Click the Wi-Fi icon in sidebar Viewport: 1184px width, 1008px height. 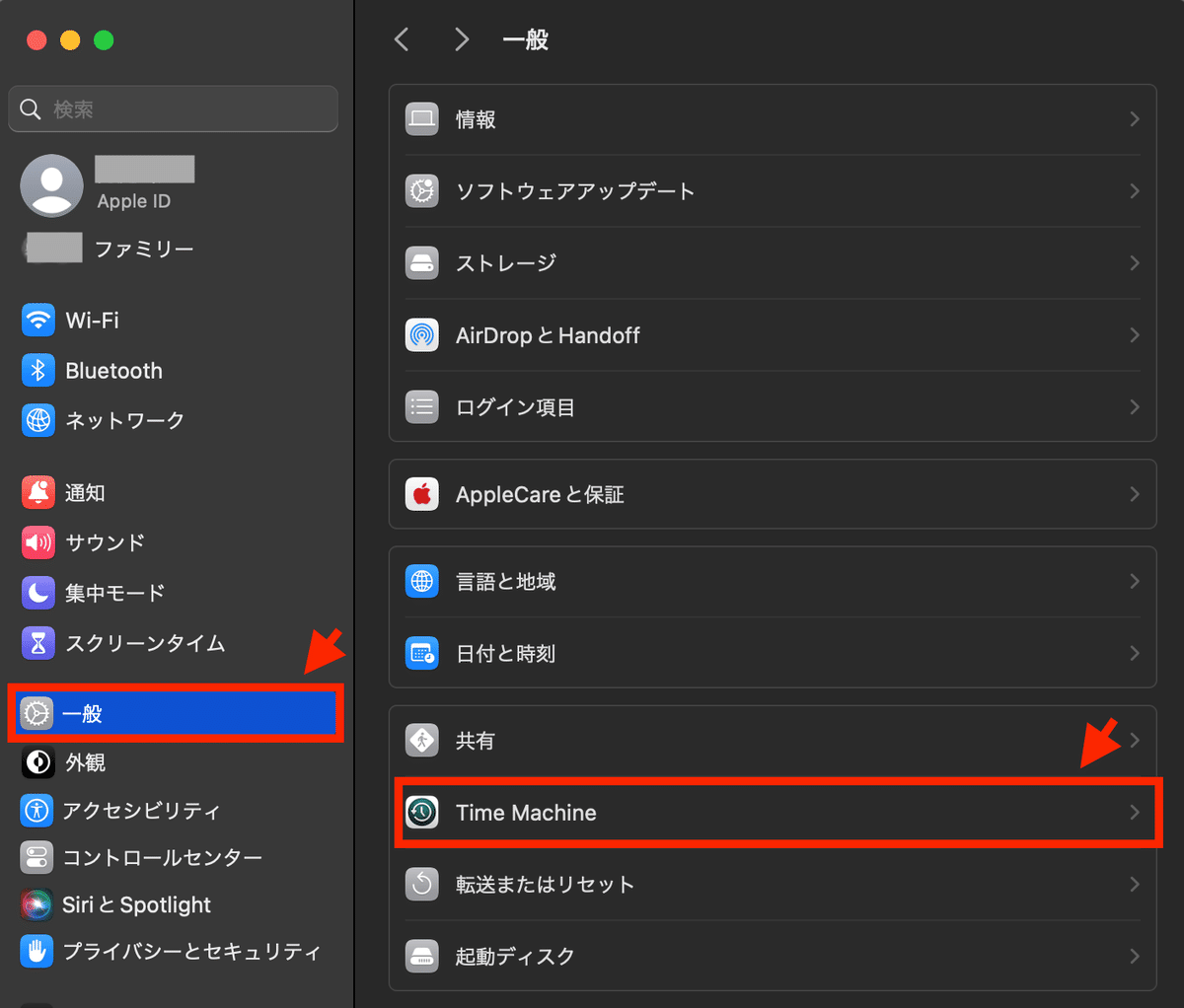point(37,320)
